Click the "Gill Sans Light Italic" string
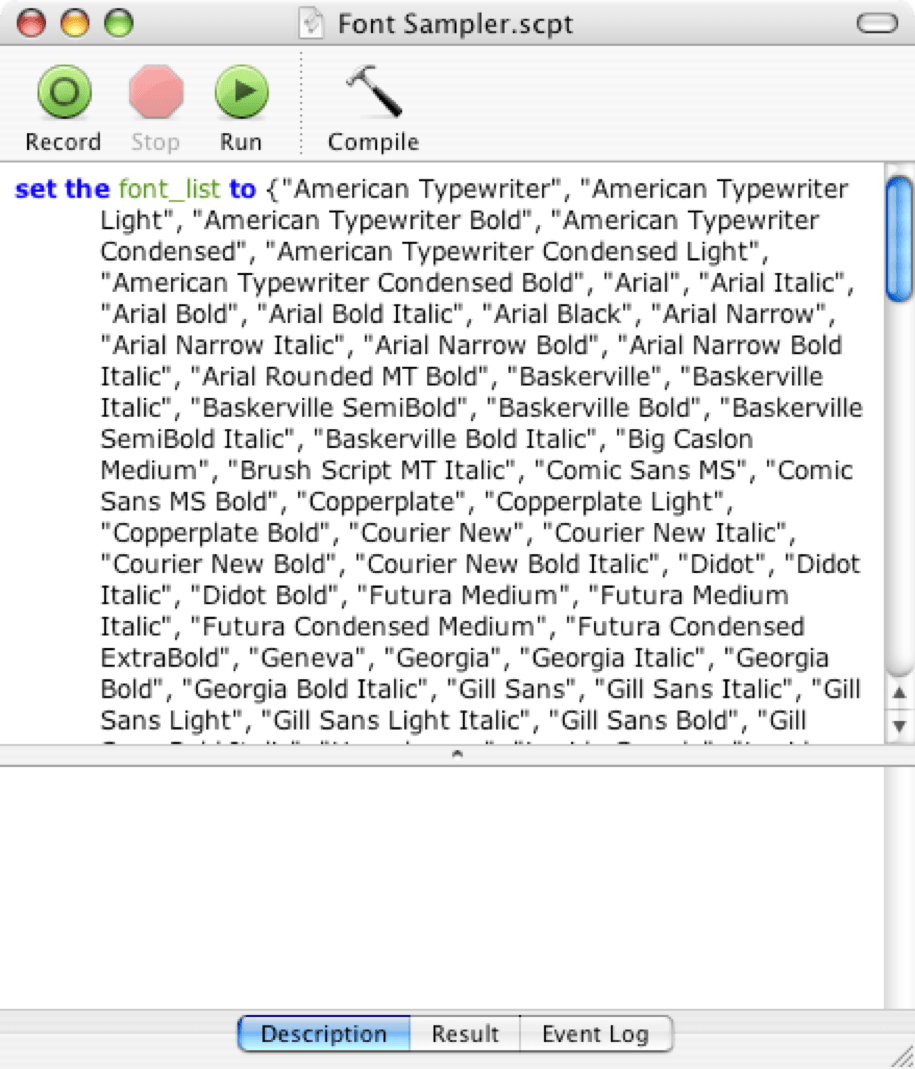Image resolution: width=915 pixels, height=1069 pixels. coord(402,720)
